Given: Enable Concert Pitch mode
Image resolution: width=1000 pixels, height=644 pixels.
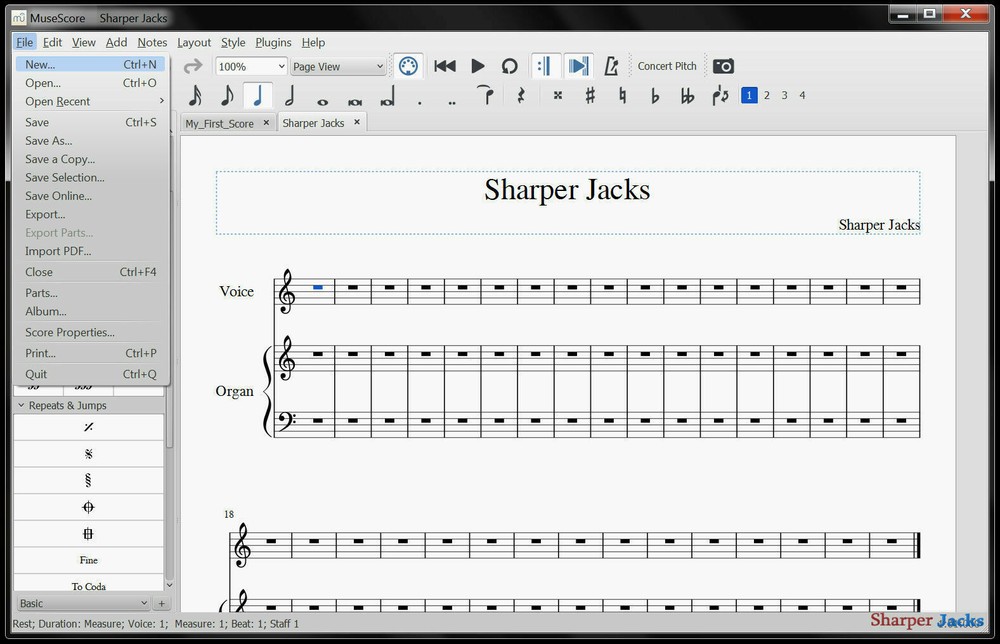Looking at the screenshot, I should [x=667, y=65].
